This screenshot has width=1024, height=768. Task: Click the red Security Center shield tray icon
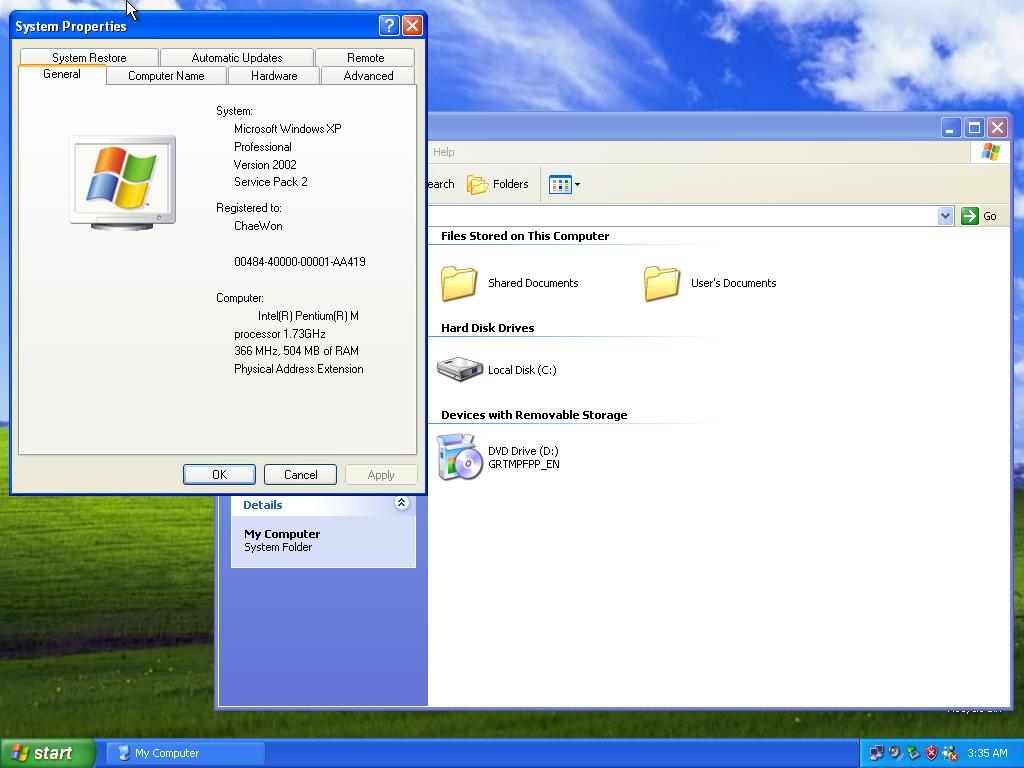tap(931, 753)
